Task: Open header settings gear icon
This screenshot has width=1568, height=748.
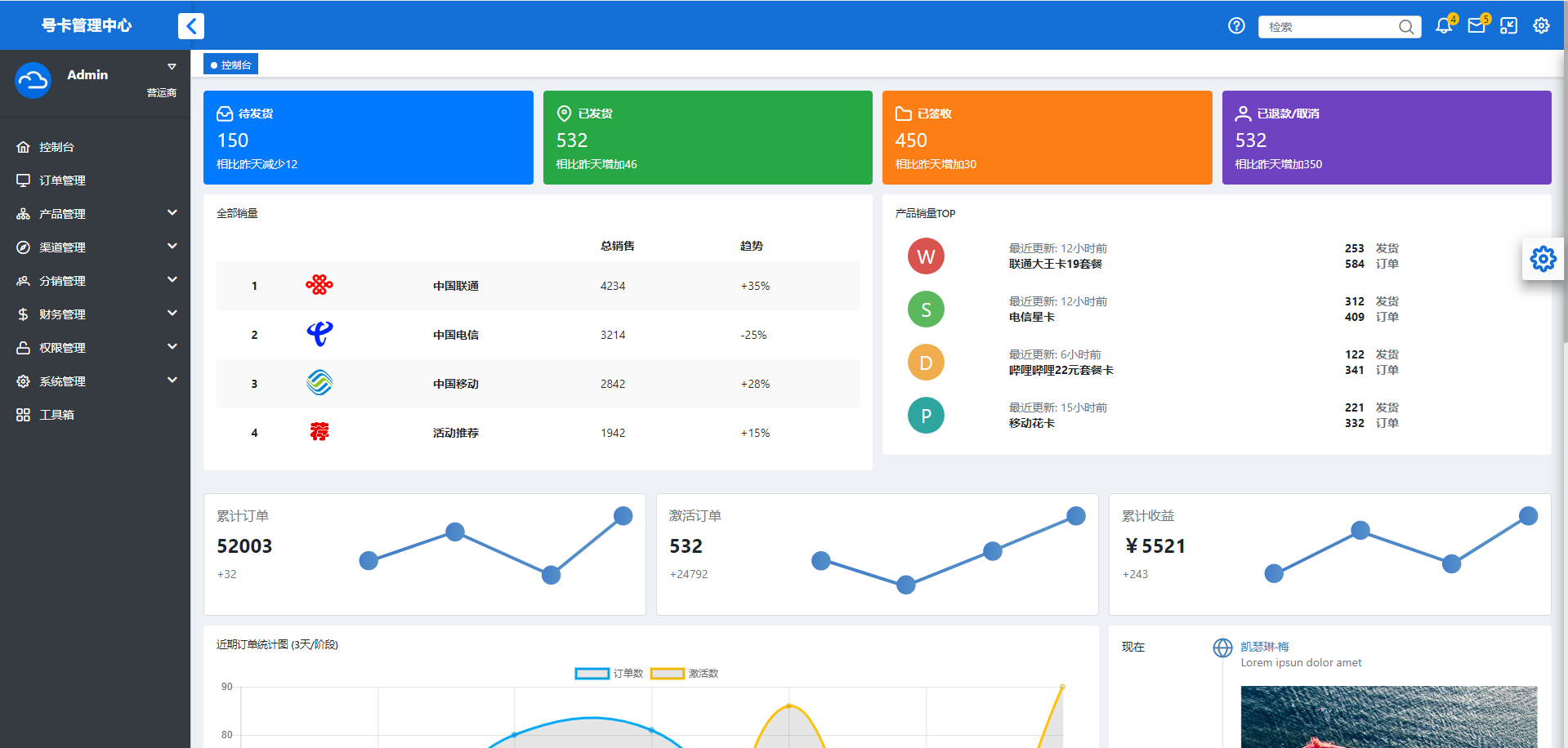Action: [x=1541, y=26]
